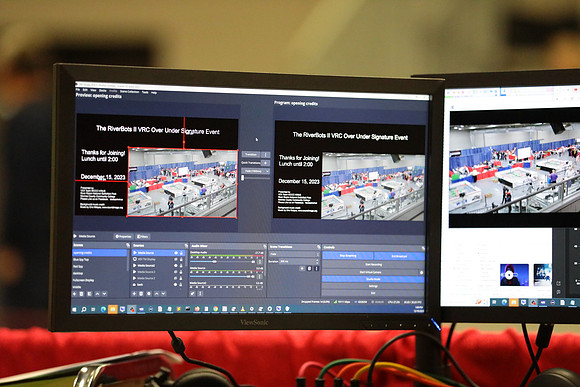Image resolution: width=580 pixels, height=387 pixels.
Task: Mute Media Source channel in Audio Mixer
Action: pyautogui.click(x=253, y=277)
